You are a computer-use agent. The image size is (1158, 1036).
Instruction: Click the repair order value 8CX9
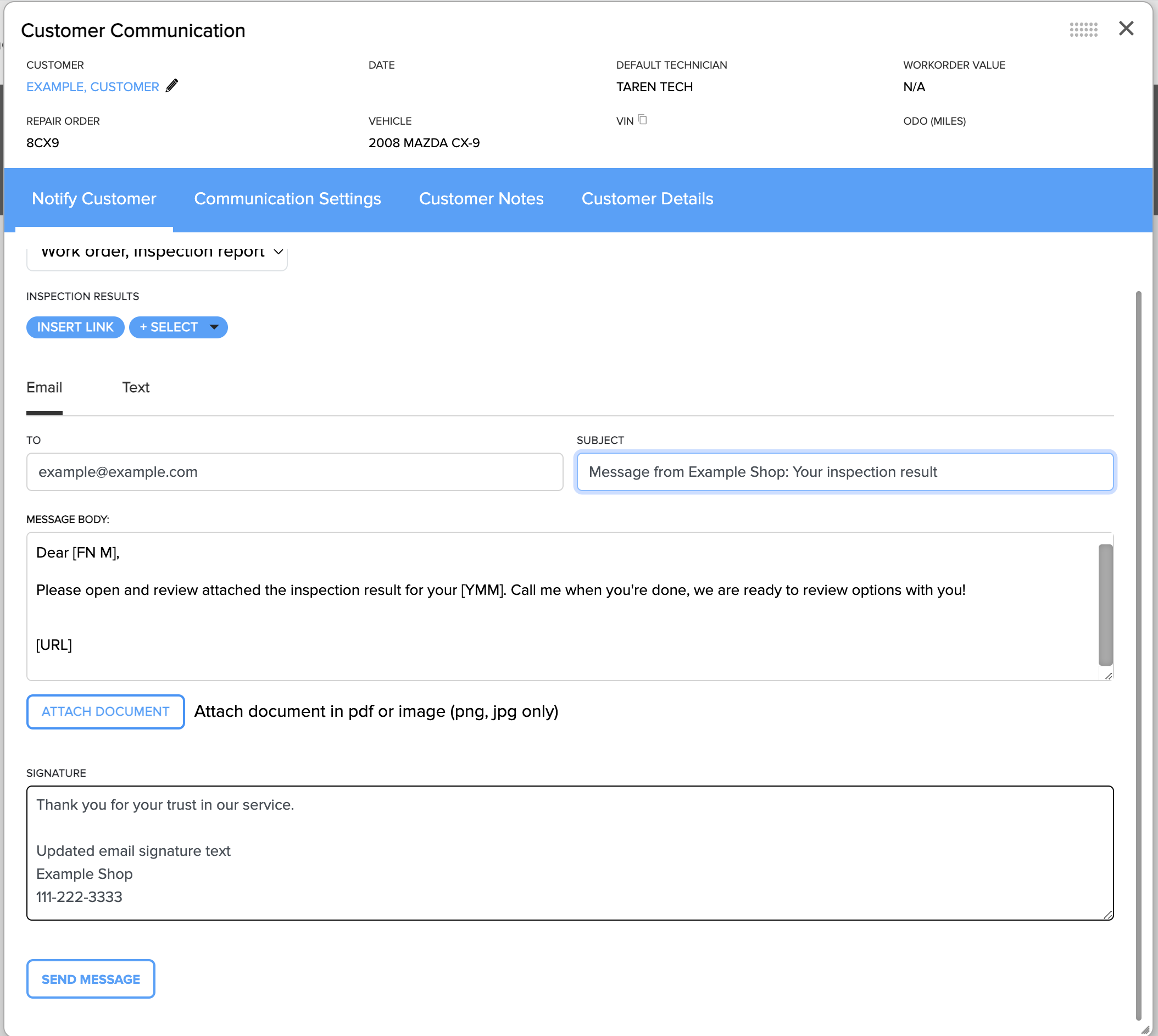click(x=43, y=143)
